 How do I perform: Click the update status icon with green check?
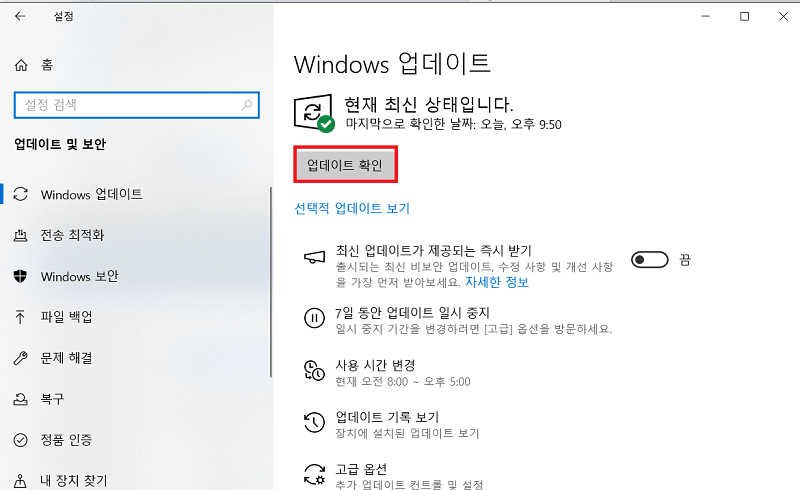pyautogui.click(x=314, y=113)
